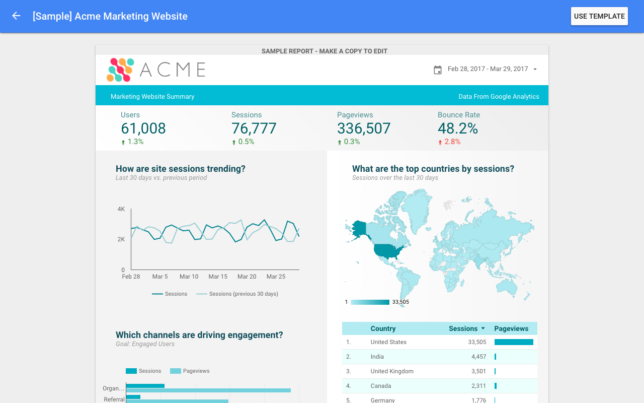Click the USE TEMPLATE button
Image resolution: width=644 pixels, height=403 pixels.
pos(599,16)
